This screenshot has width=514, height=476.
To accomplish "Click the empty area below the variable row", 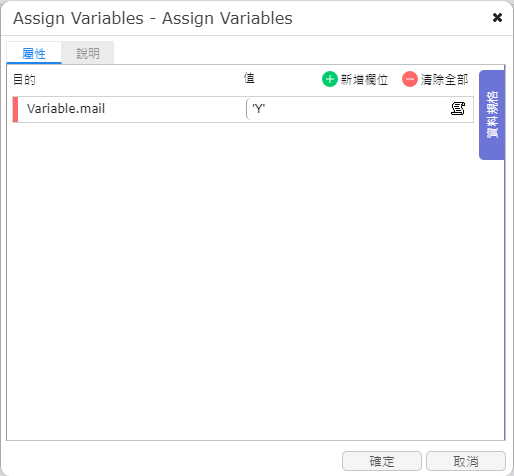I will (x=243, y=280).
